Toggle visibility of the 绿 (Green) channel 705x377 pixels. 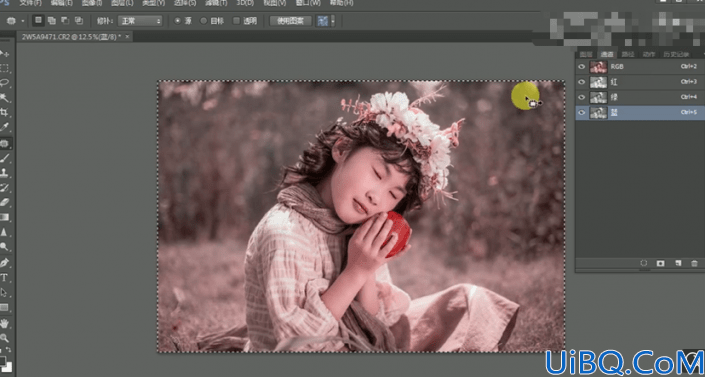point(582,97)
